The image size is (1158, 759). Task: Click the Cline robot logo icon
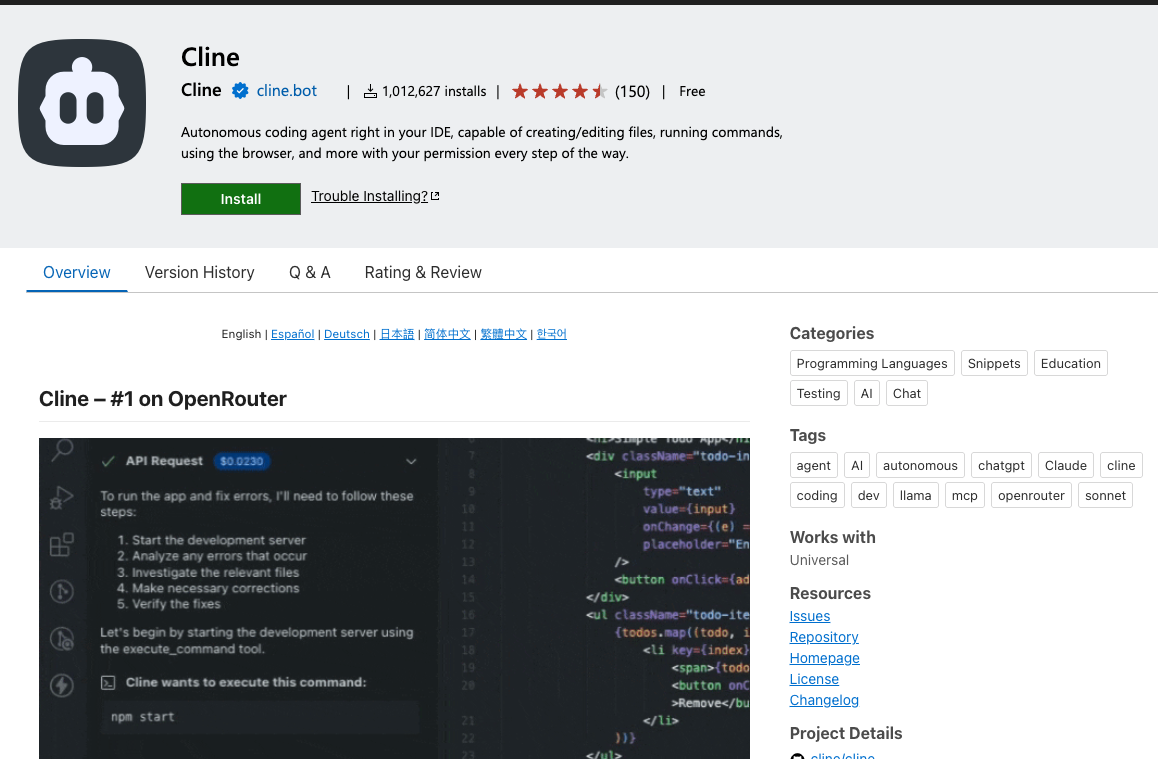pos(82,103)
